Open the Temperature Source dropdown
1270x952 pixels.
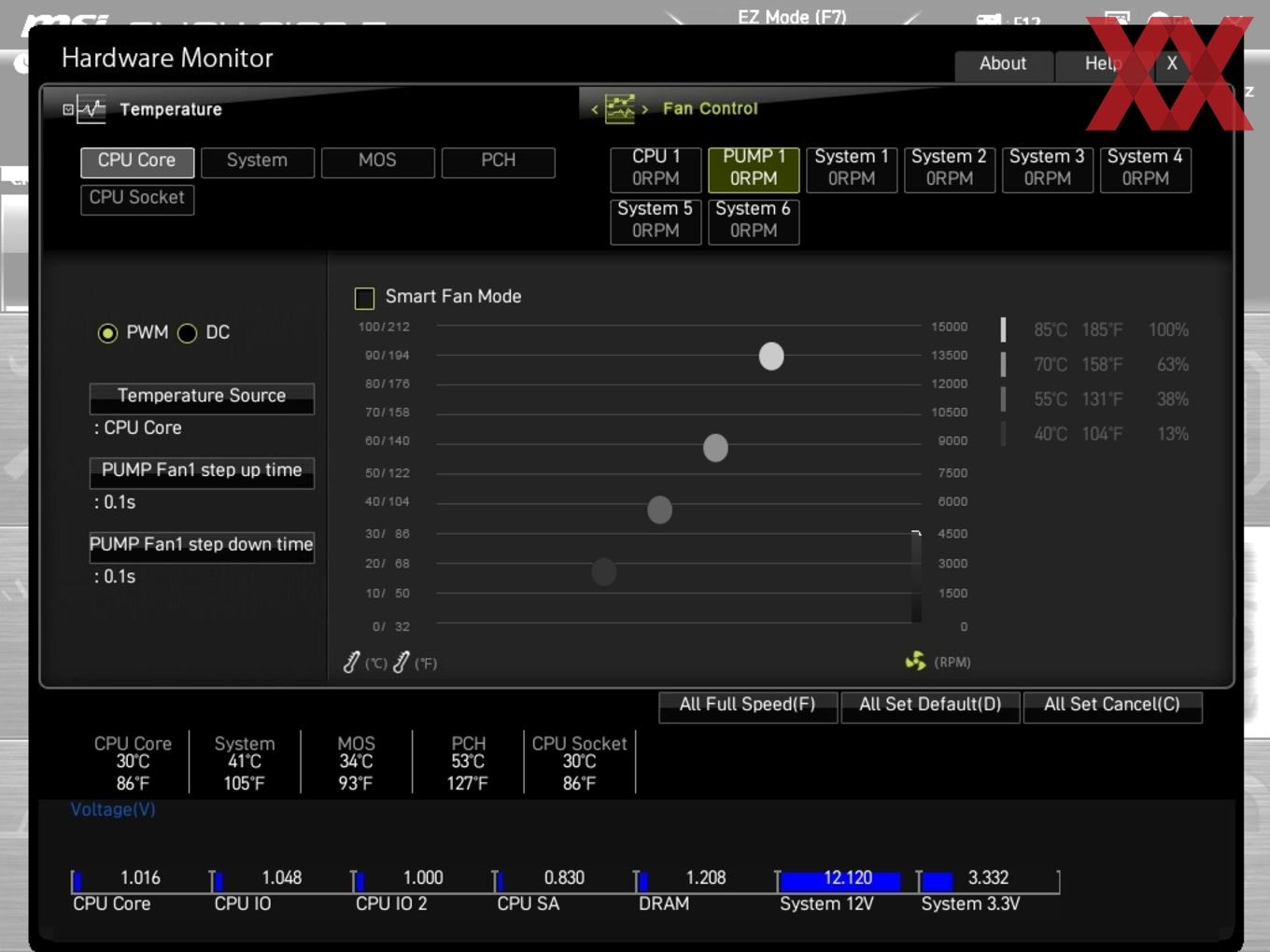(x=202, y=398)
